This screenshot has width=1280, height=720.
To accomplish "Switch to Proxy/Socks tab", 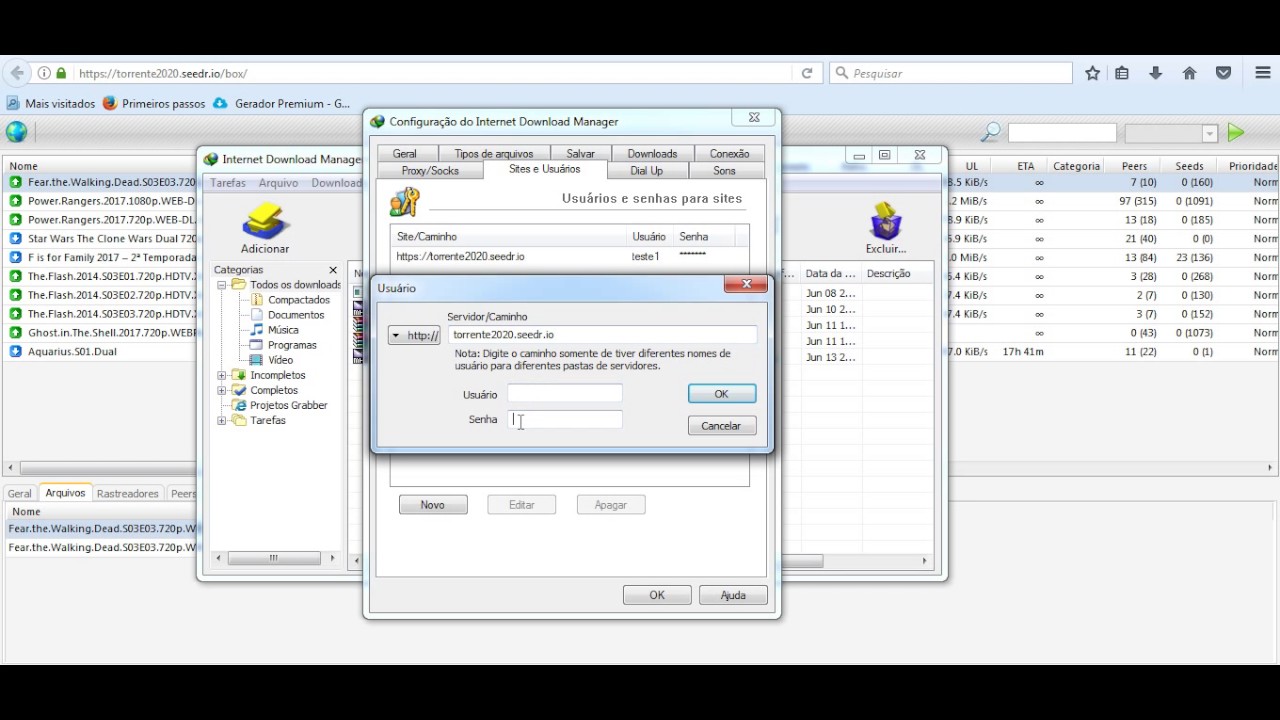I will (430, 171).
